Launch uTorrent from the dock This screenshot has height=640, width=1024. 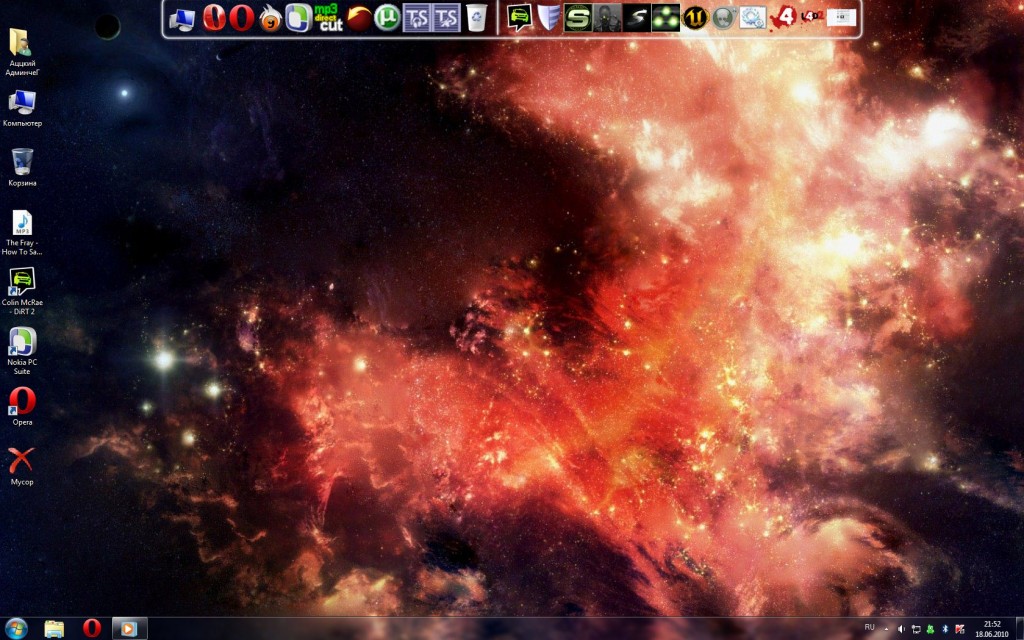click(387, 18)
